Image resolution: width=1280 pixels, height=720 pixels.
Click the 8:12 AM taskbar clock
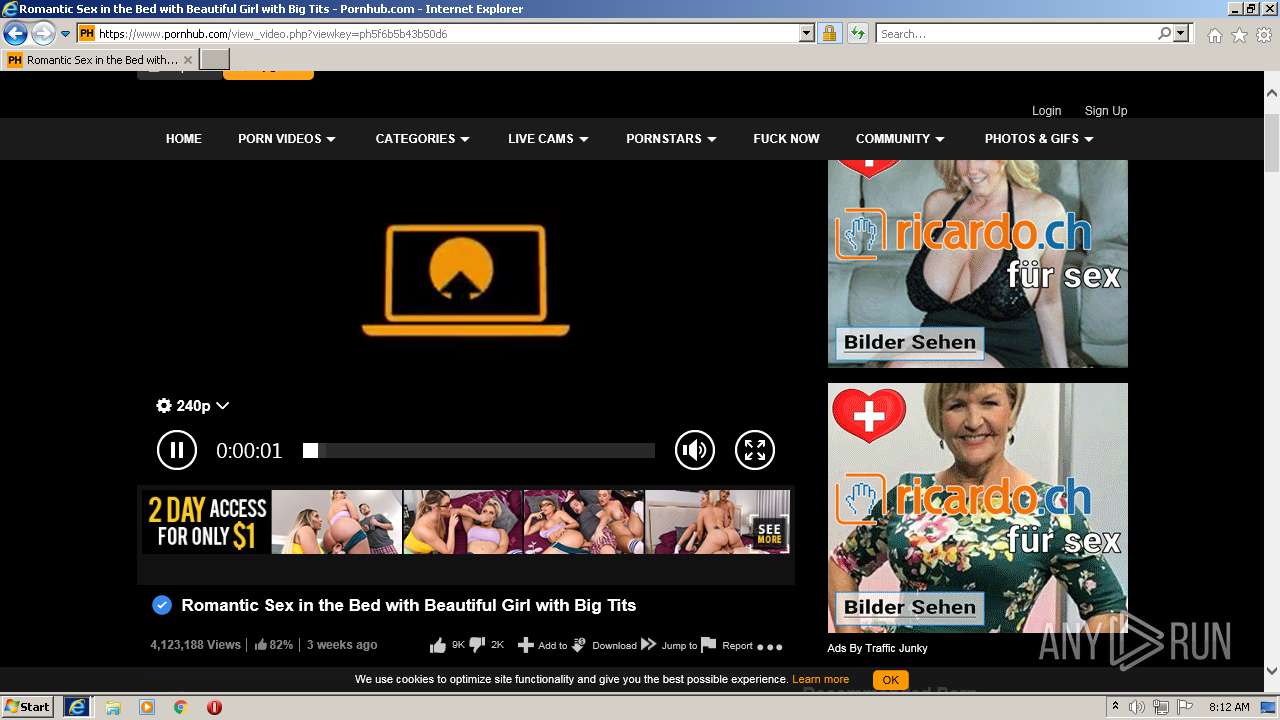click(1229, 707)
